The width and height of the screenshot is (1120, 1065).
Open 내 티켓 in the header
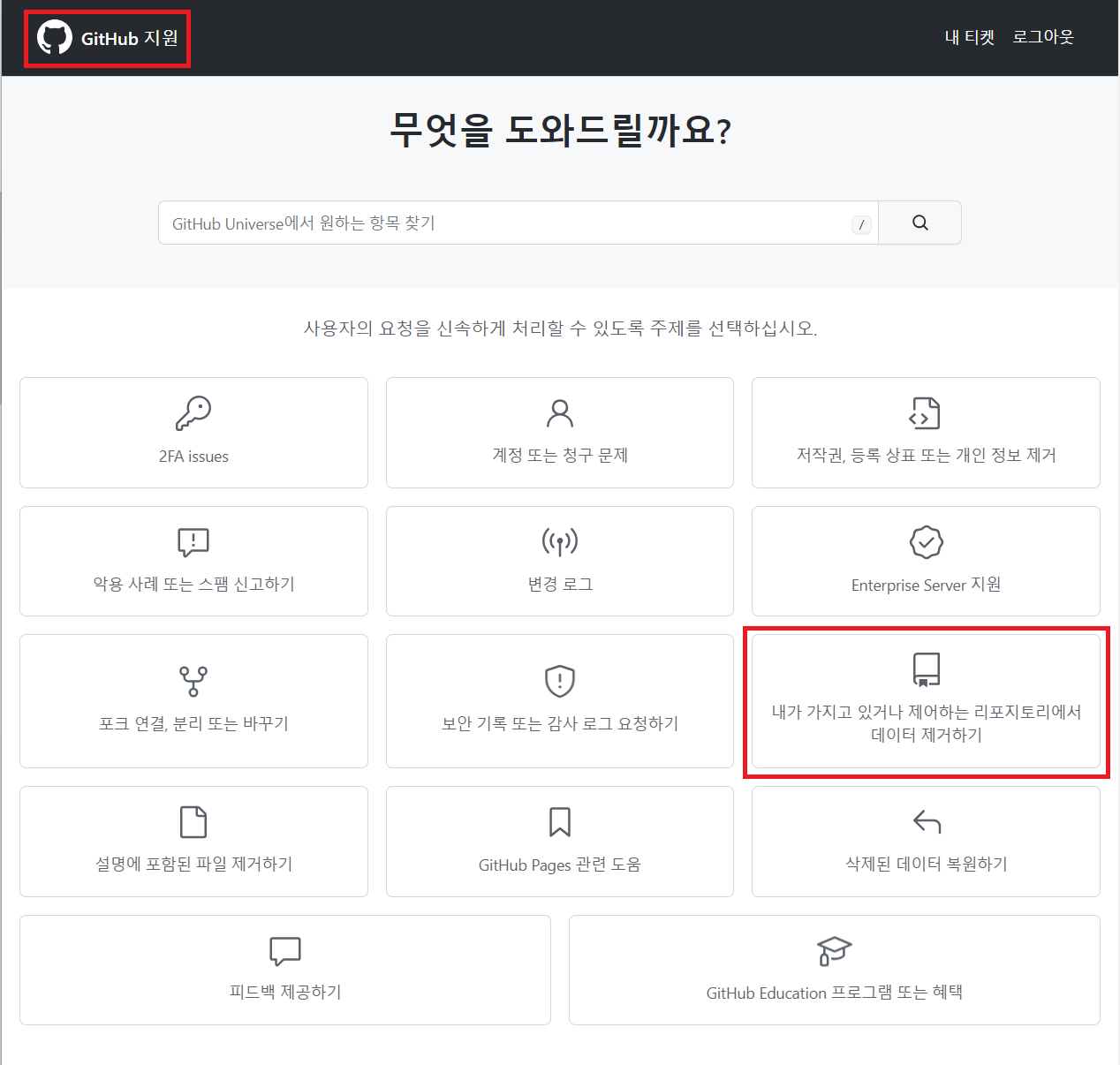[969, 37]
